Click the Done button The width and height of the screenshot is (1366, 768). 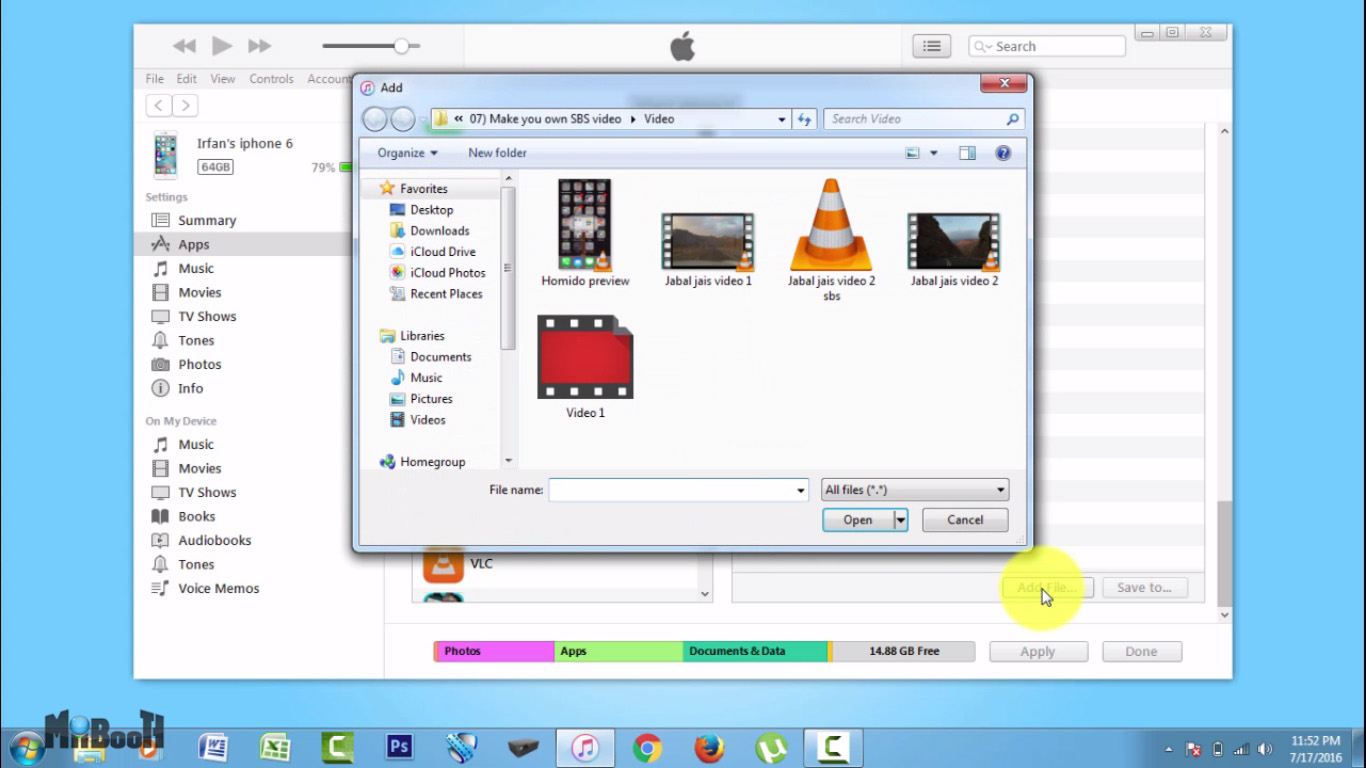pyautogui.click(x=1141, y=651)
